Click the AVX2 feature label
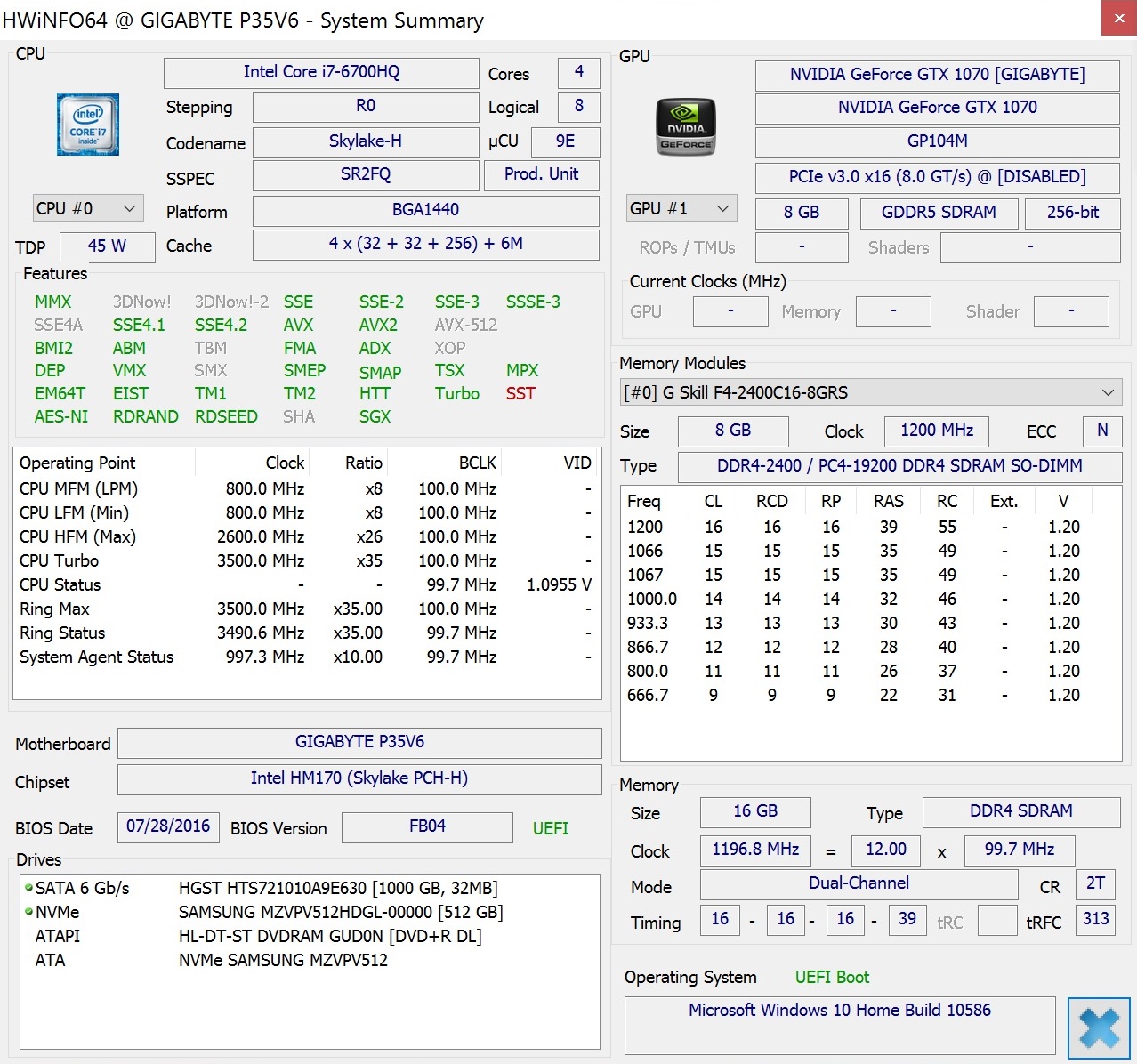The height and width of the screenshot is (1064, 1137). [x=378, y=325]
